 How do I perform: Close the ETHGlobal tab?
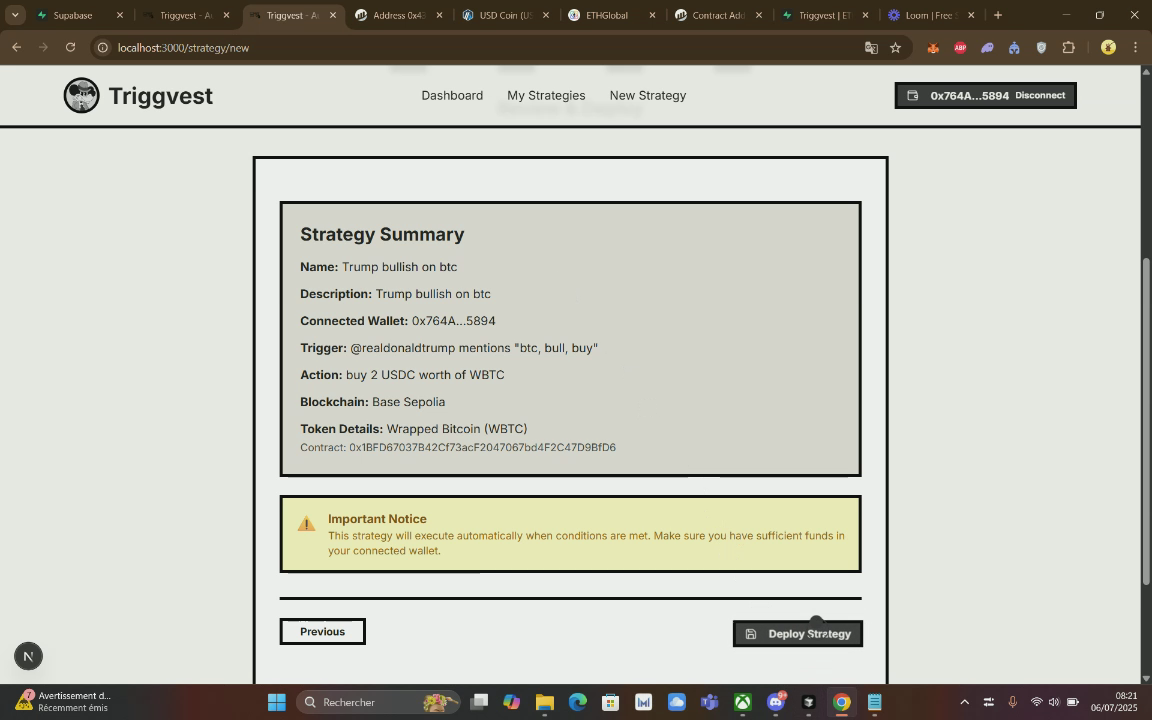[x=652, y=15]
